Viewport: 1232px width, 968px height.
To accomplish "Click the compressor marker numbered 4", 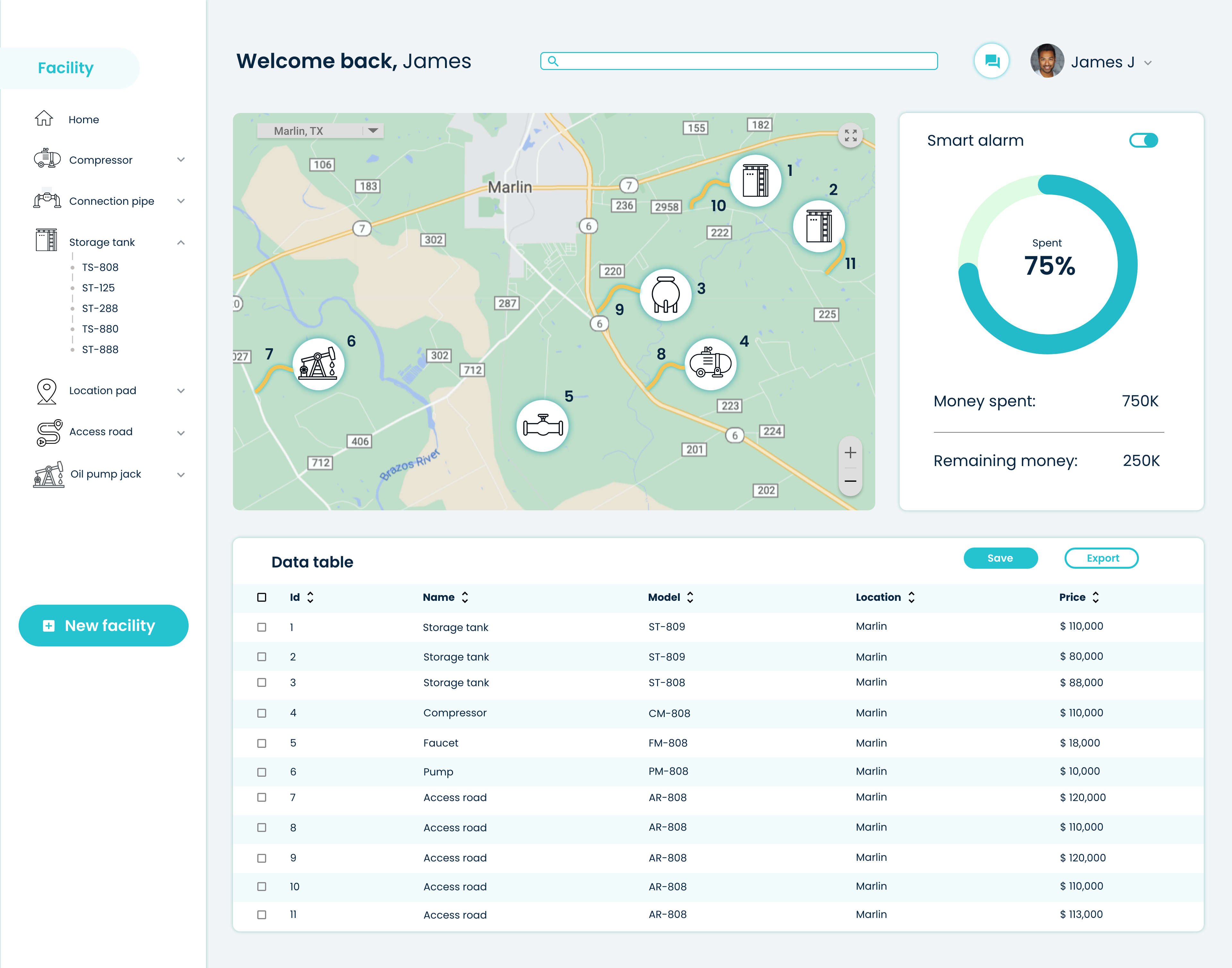I will [710, 364].
